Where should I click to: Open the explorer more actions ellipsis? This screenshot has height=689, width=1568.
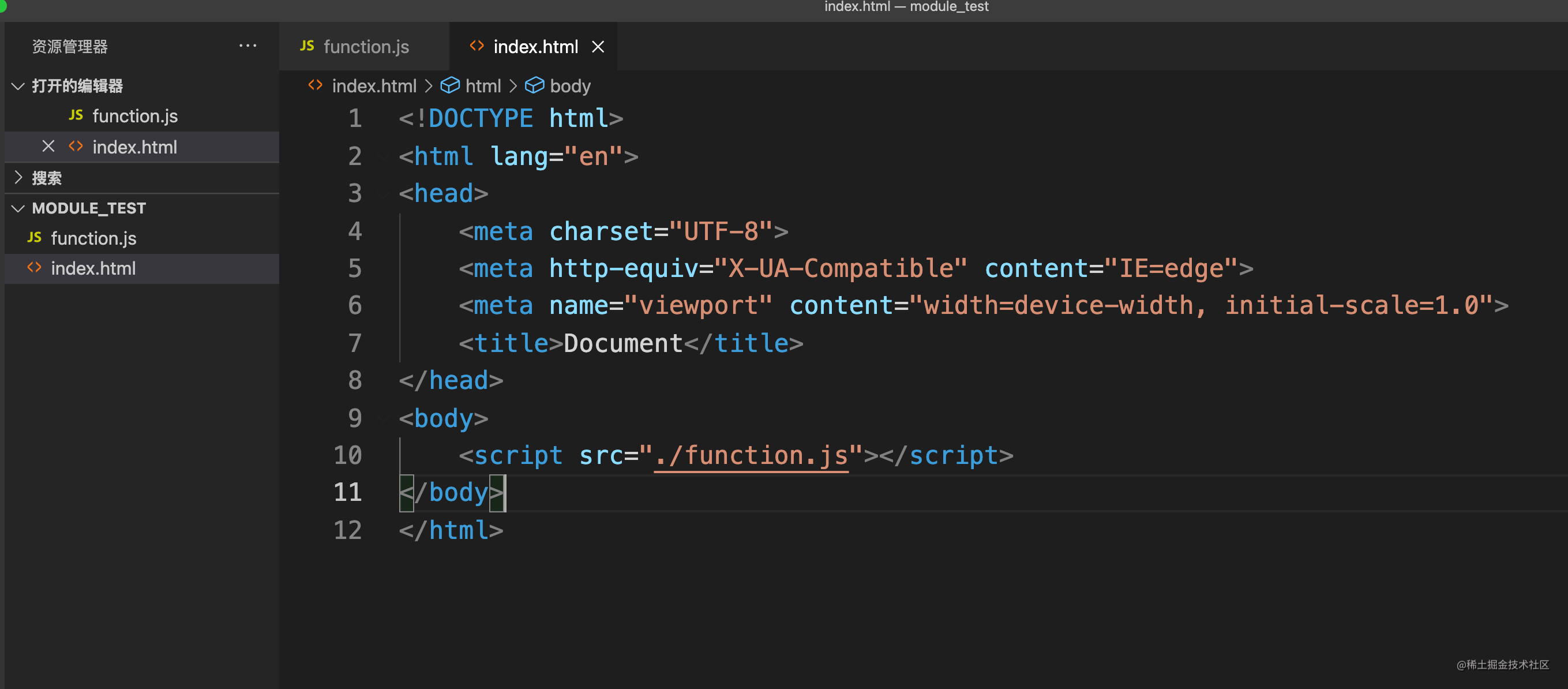[247, 46]
